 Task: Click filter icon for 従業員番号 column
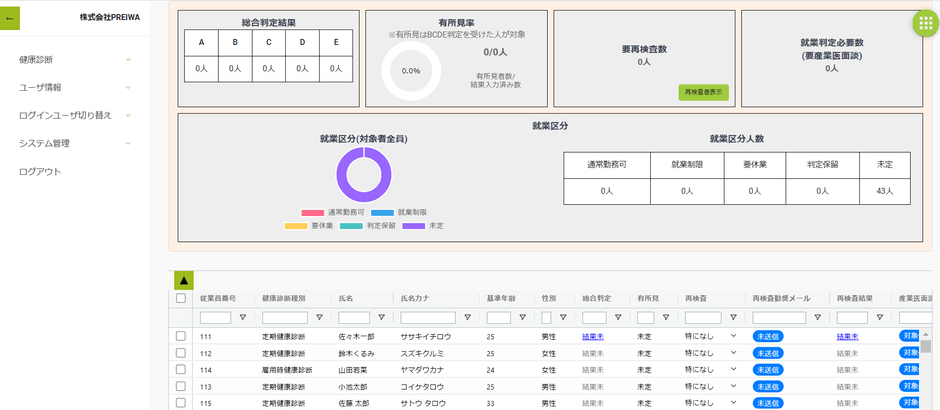tap(242, 318)
